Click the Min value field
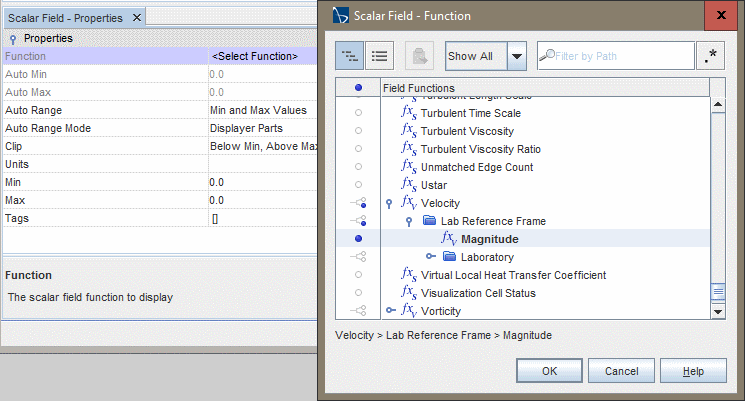Image resolution: width=745 pixels, height=401 pixels. 263,182
